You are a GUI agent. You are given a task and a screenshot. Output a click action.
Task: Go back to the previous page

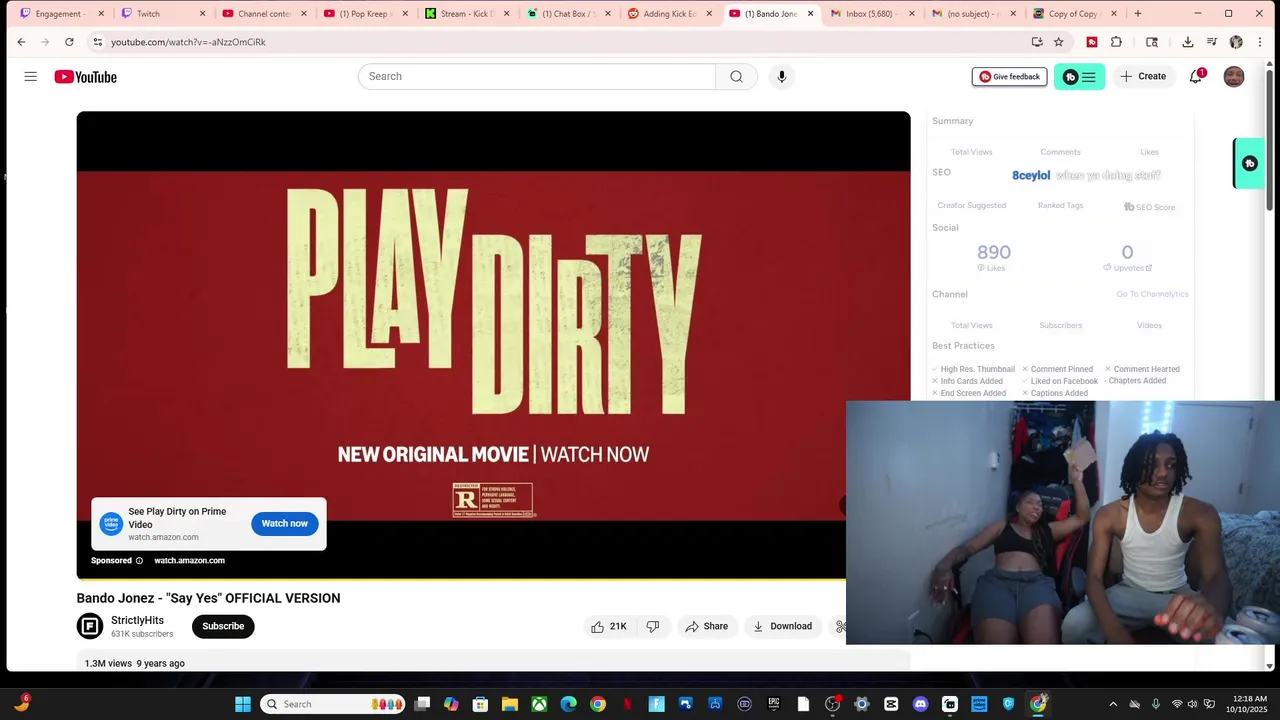pyautogui.click(x=21, y=42)
